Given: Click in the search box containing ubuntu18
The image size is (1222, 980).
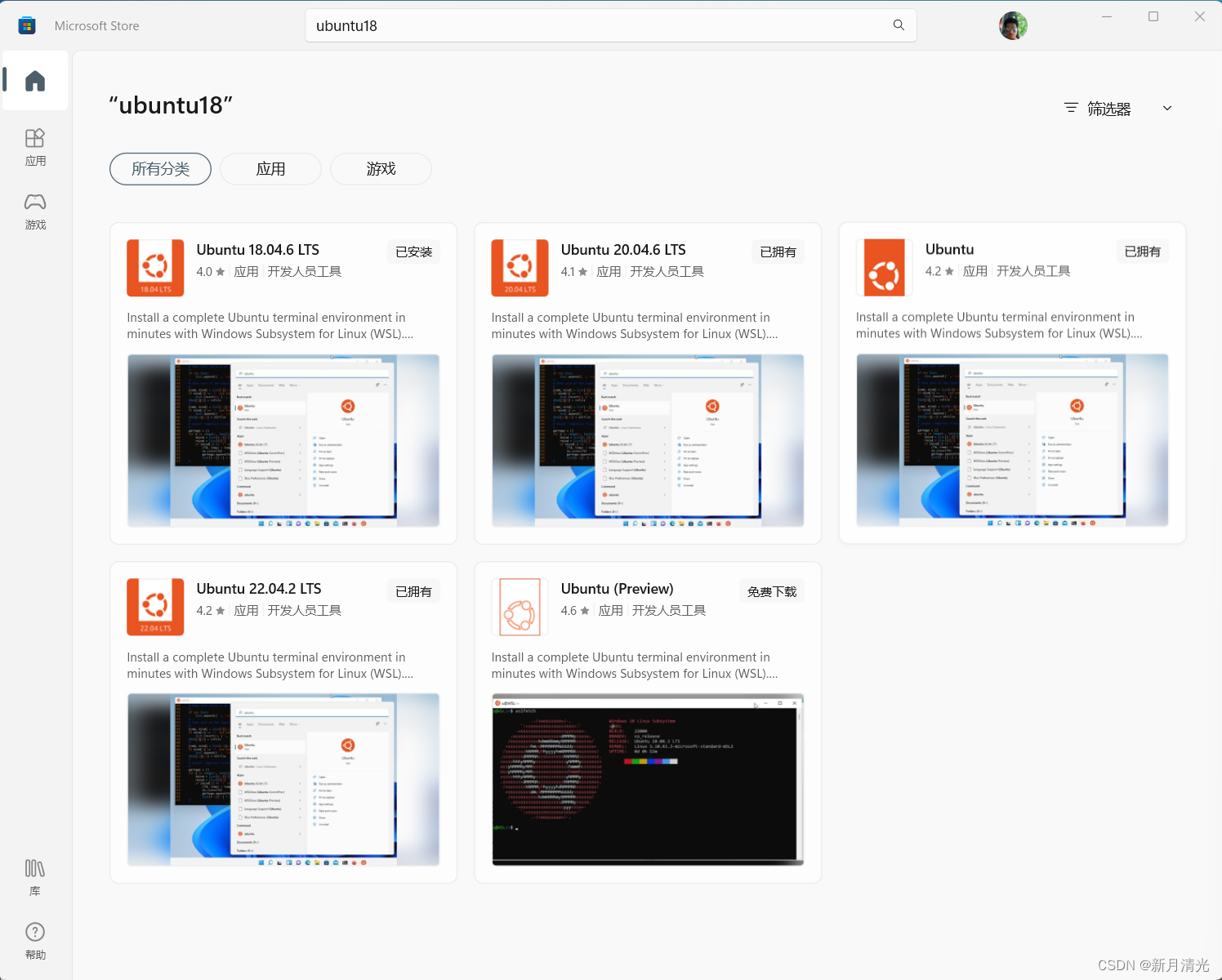Looking at the screenshot, I should point(611,25).
